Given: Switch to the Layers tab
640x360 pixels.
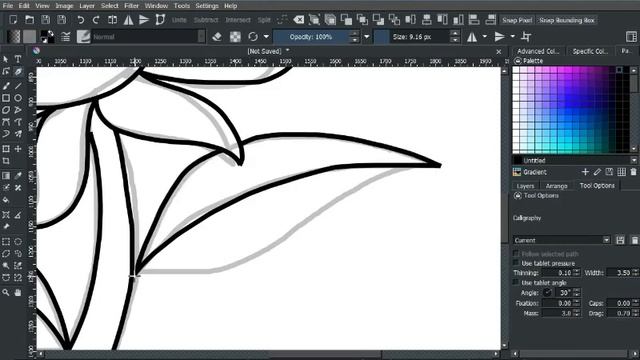Looking at the screenshot, I should coord(525,186).
